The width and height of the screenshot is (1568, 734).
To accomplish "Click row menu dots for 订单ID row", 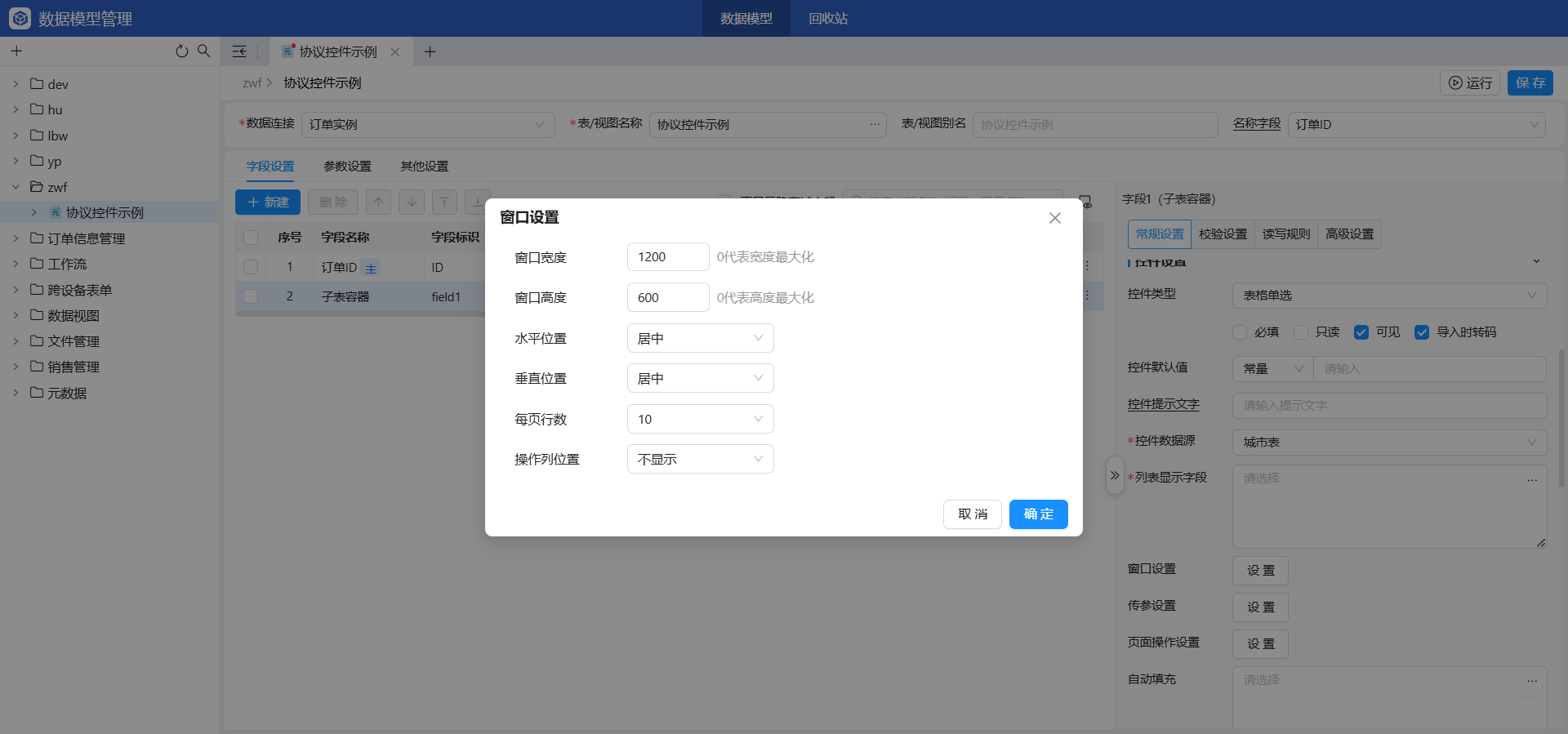I will pos(1087,266).
